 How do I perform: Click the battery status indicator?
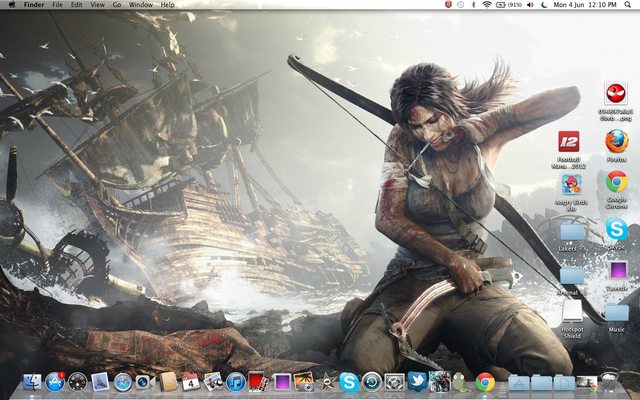(509, 4)
